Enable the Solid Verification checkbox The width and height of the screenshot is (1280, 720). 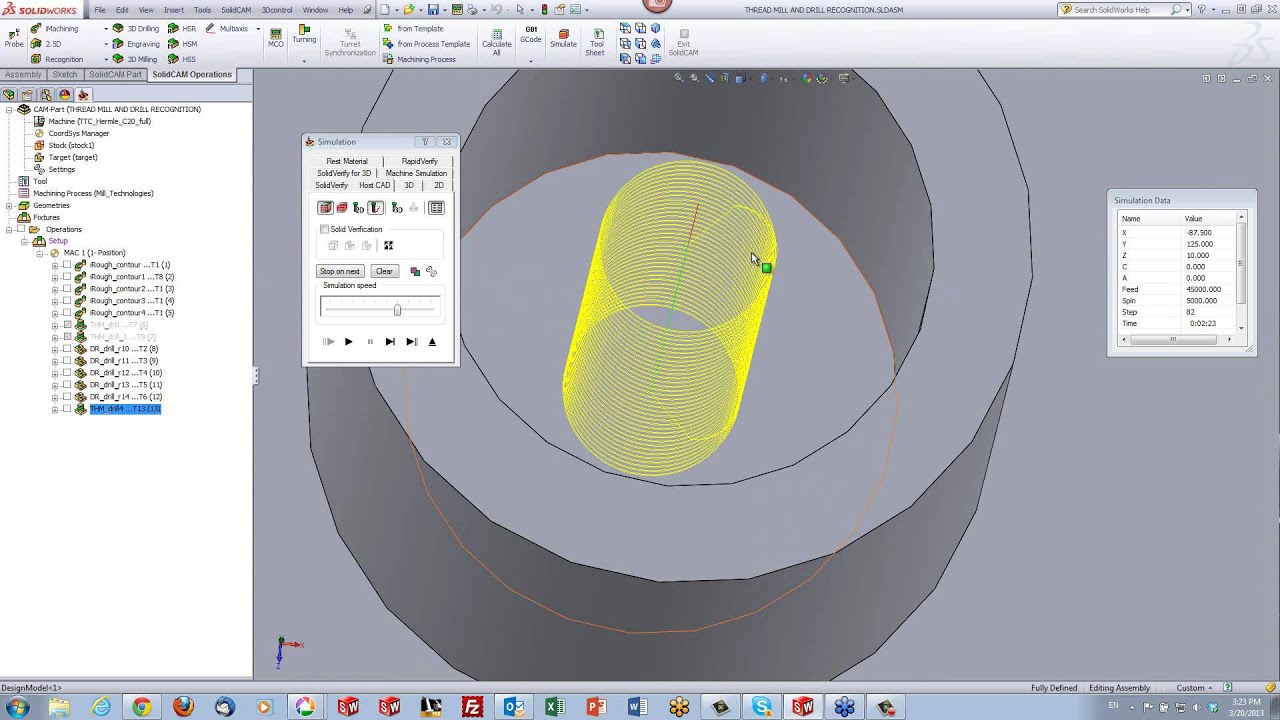324,229
